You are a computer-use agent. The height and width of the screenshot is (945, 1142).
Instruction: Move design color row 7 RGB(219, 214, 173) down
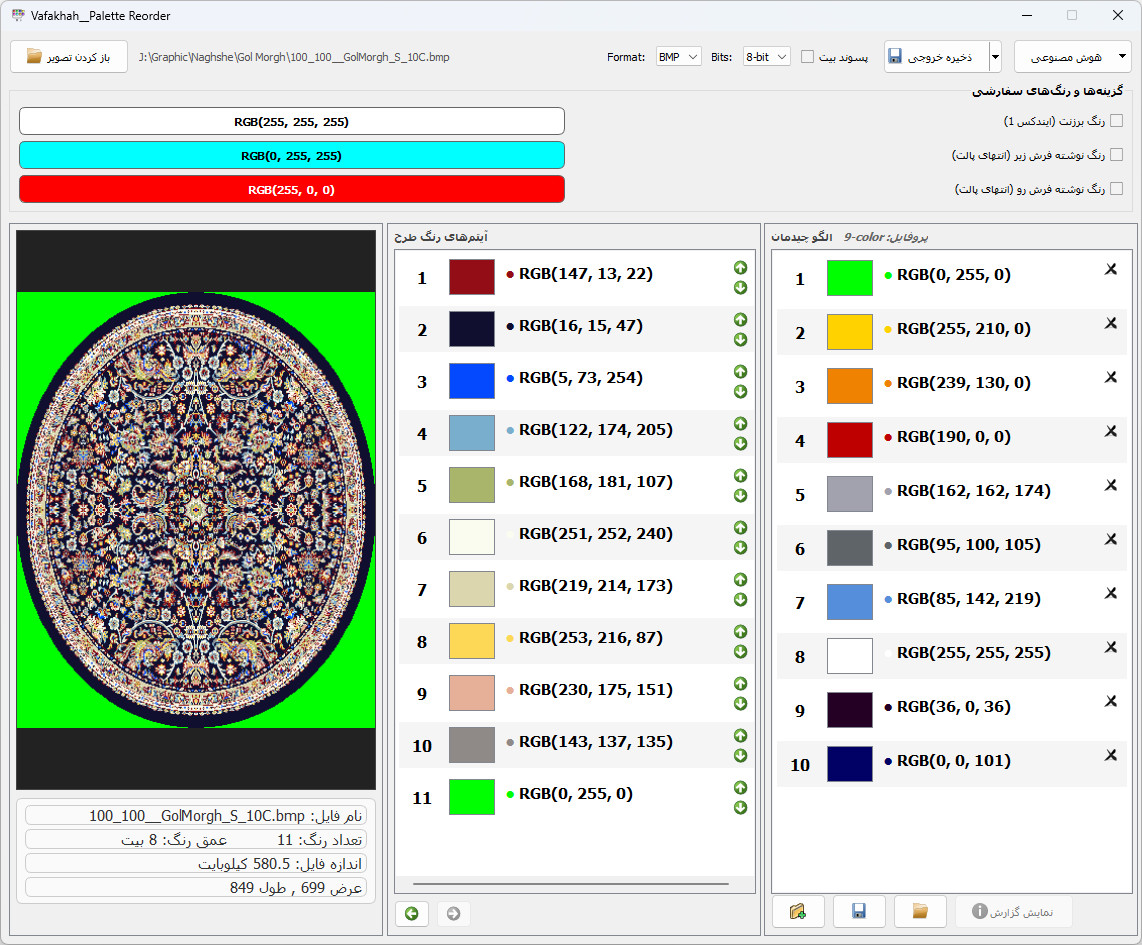pos(740,600)
